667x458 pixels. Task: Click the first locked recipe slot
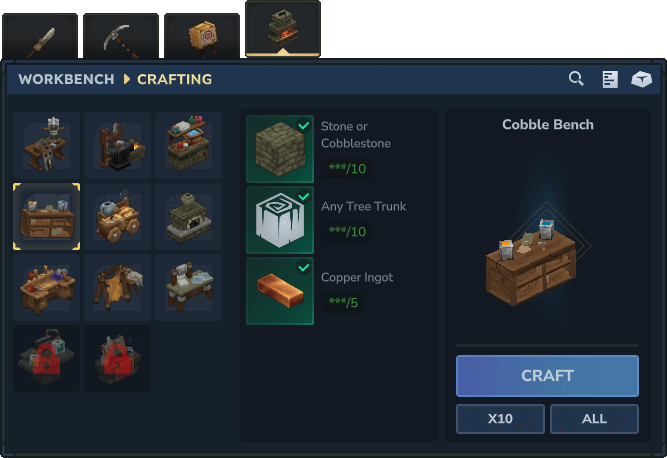click(46, 358)
